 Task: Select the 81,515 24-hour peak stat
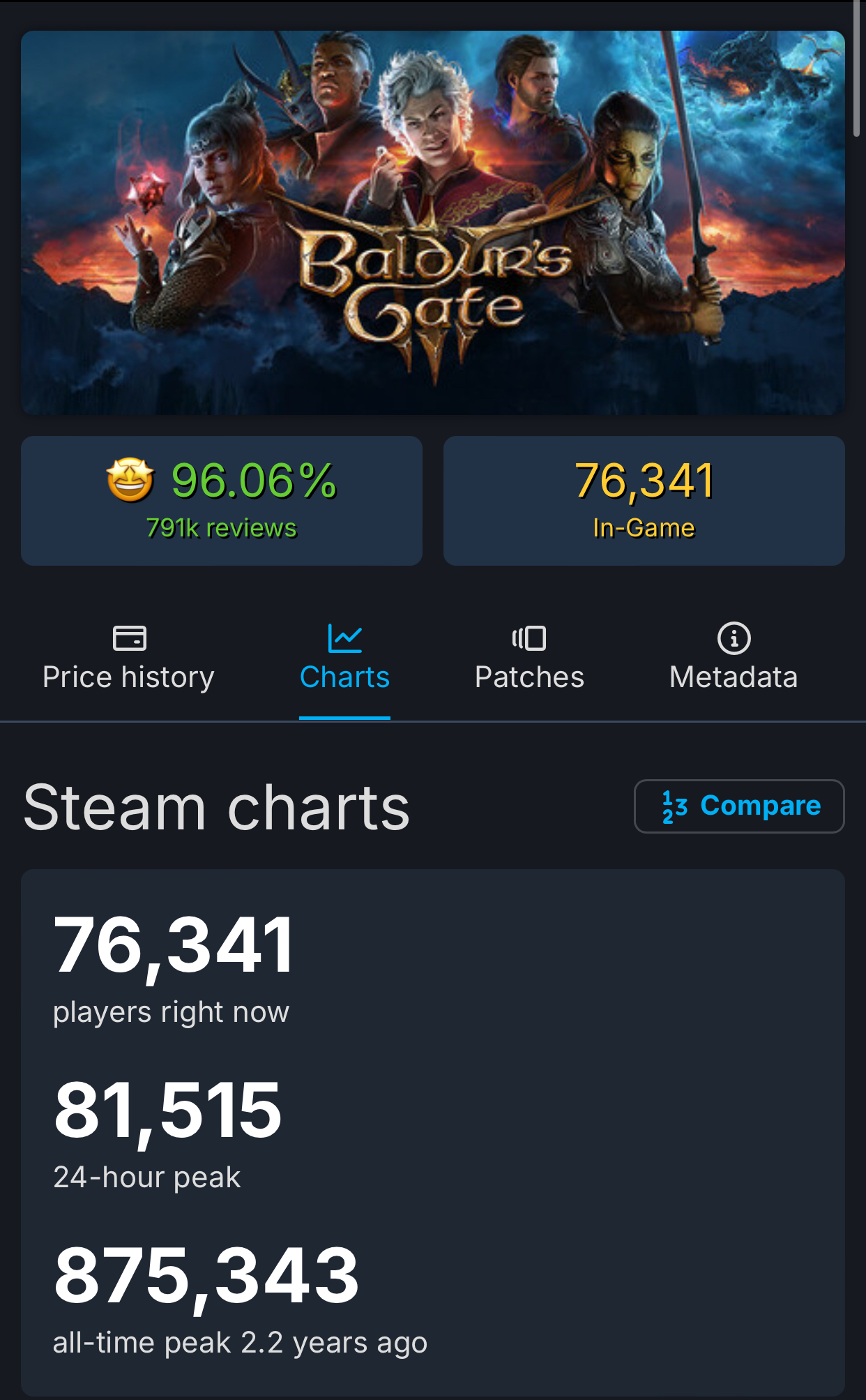(168, 1111)
